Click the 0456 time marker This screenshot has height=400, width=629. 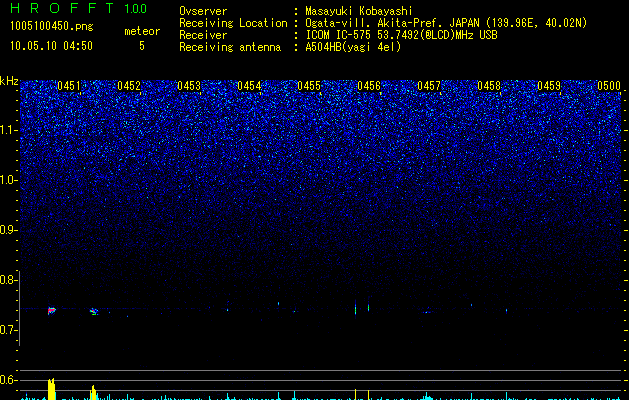(x=369, y=86)
